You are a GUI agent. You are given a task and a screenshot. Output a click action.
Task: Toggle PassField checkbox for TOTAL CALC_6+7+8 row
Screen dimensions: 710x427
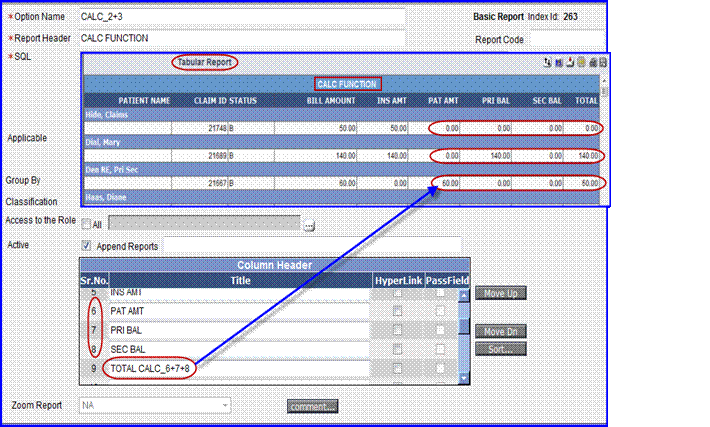pyautogui.click(x=440, y=369)
